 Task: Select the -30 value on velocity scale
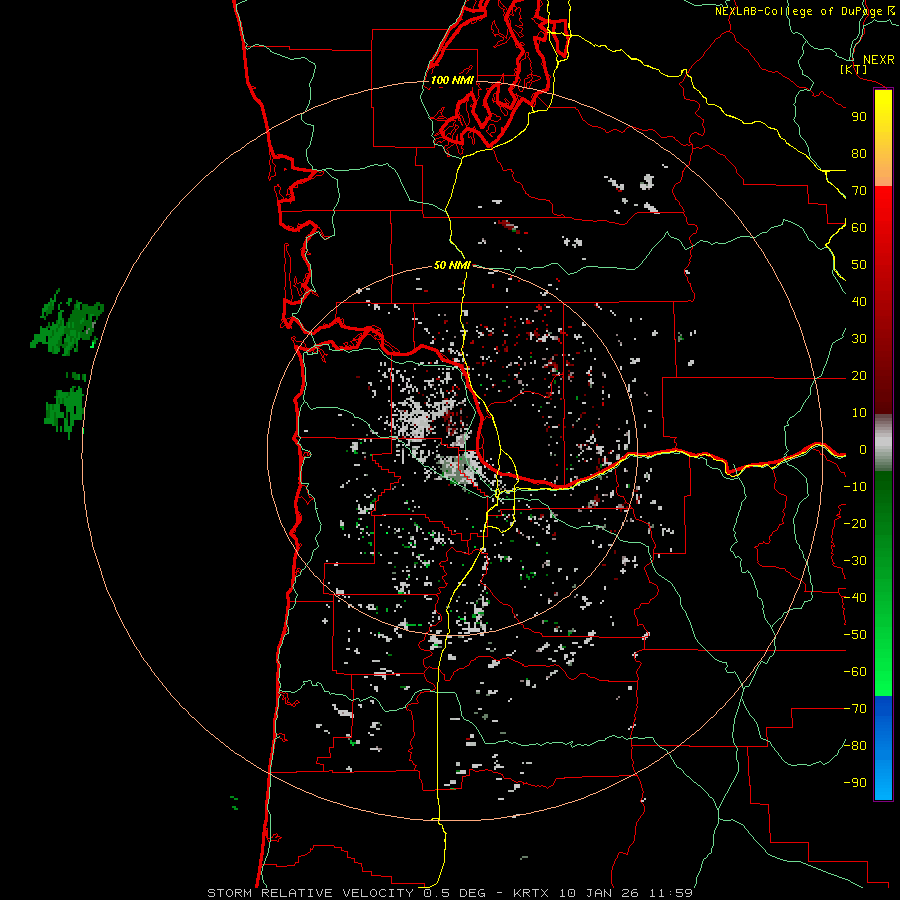(x=855, y=561)
